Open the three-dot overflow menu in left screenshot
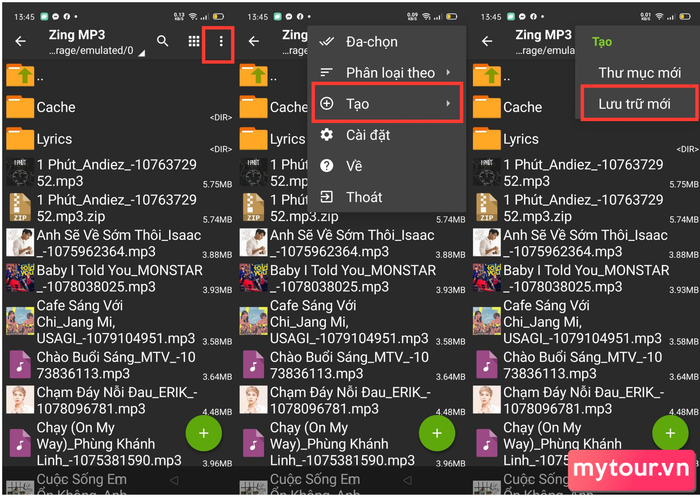700x498 pixels. [221, 42]
